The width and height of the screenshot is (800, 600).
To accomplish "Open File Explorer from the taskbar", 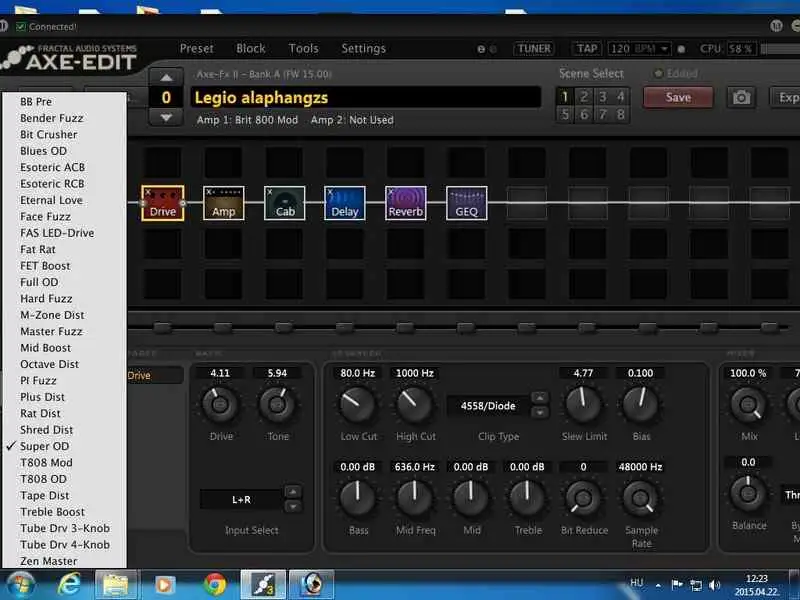I will click(x=116, y=584).
